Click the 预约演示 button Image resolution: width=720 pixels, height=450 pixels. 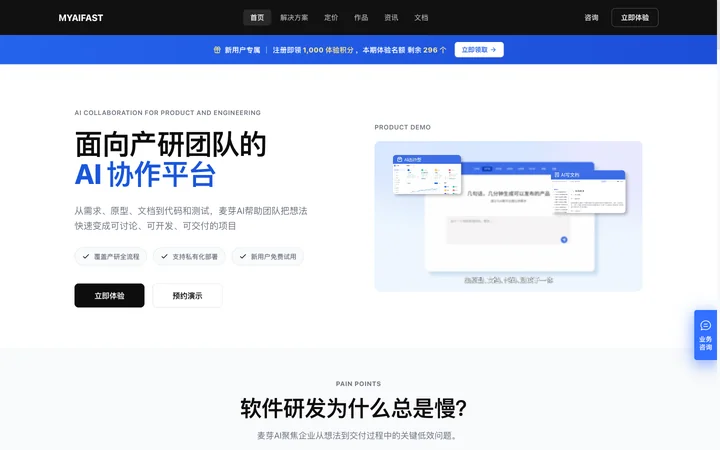point(187,295)
